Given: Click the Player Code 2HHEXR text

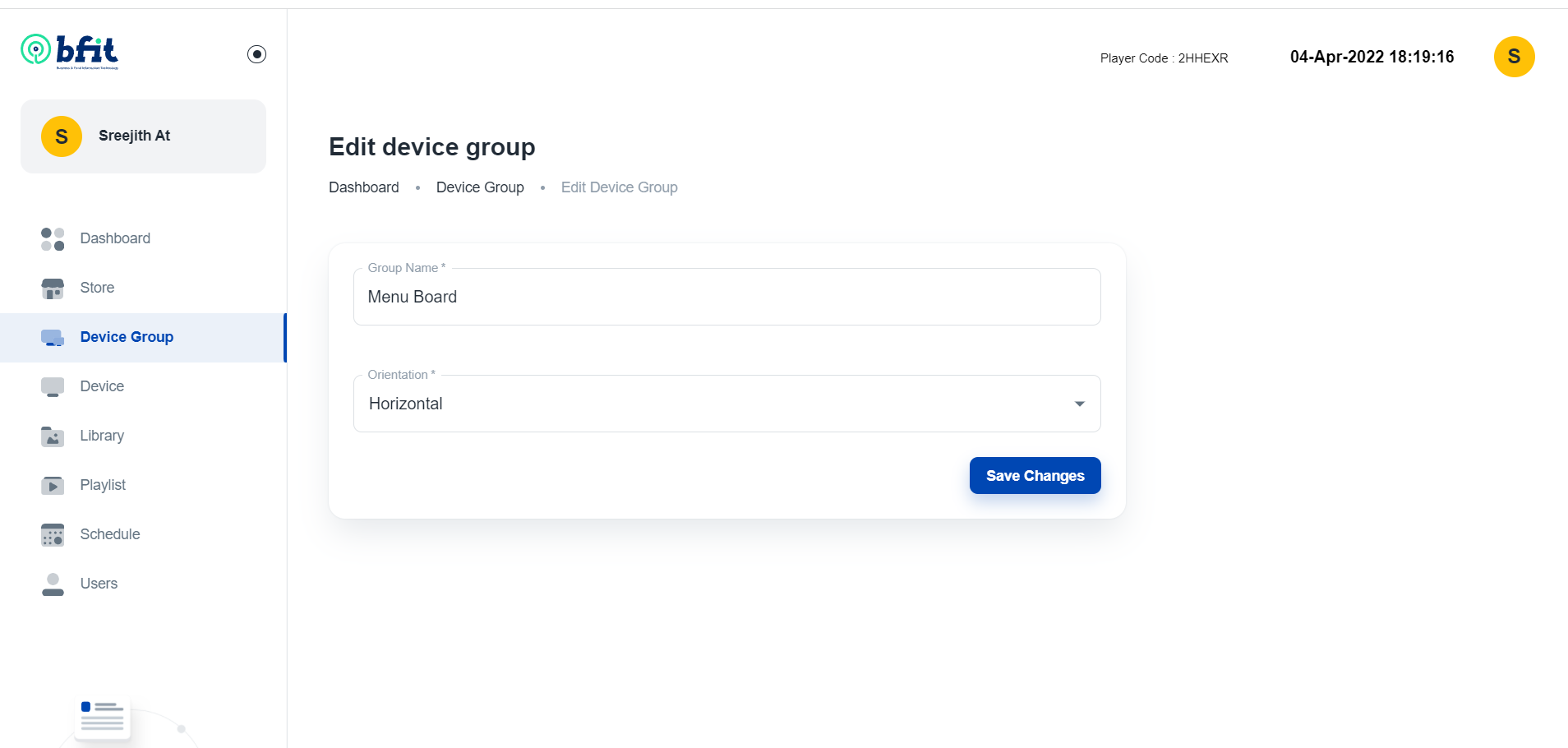Looking at the screenshot, I should [1164, 58].
